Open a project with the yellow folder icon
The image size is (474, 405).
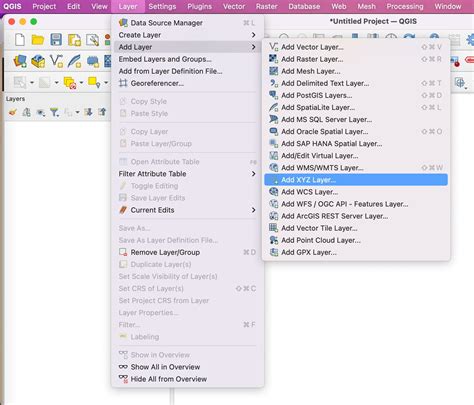[38, 40]
